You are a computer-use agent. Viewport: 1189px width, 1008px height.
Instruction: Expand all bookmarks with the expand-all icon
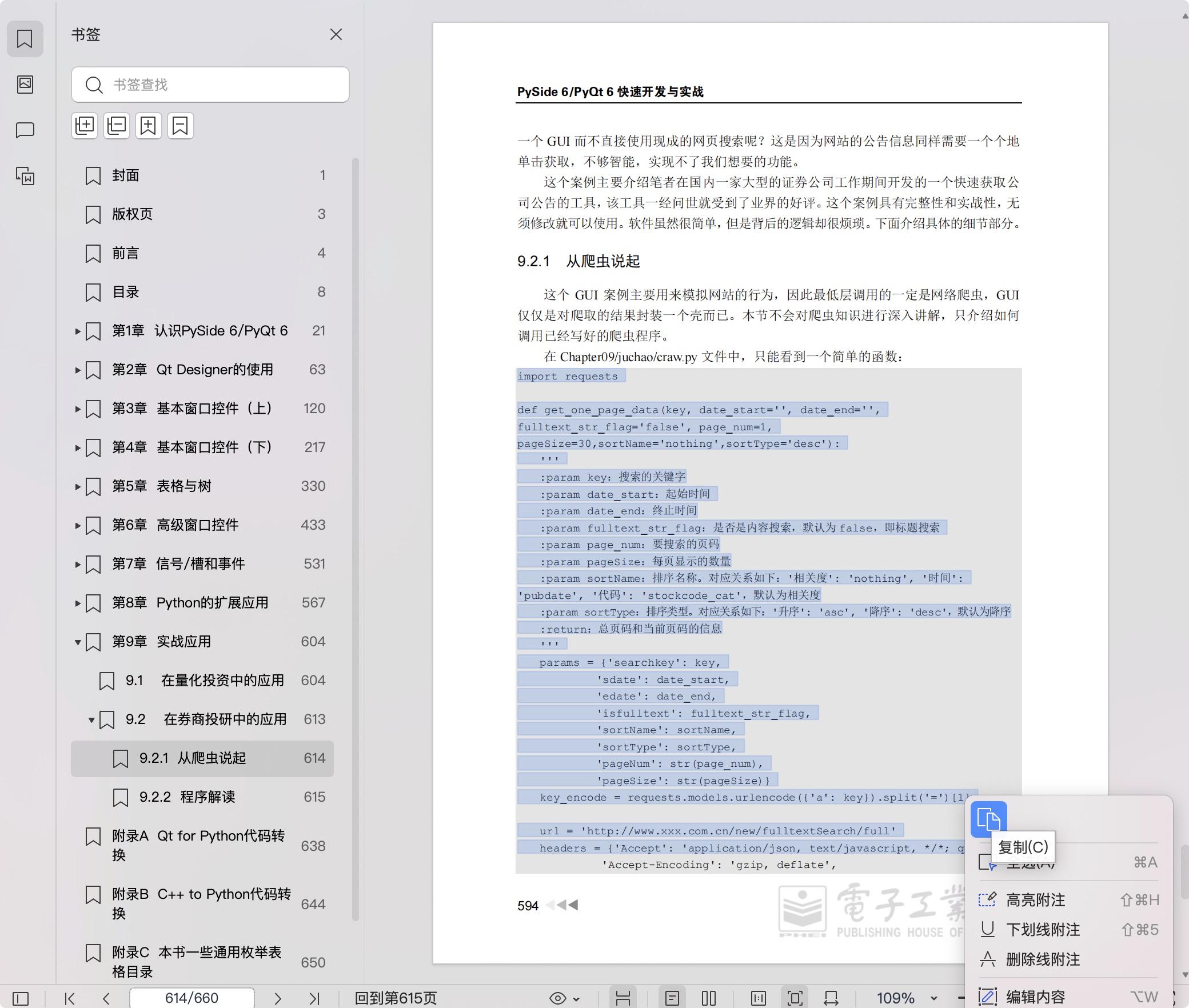(85, 126)
